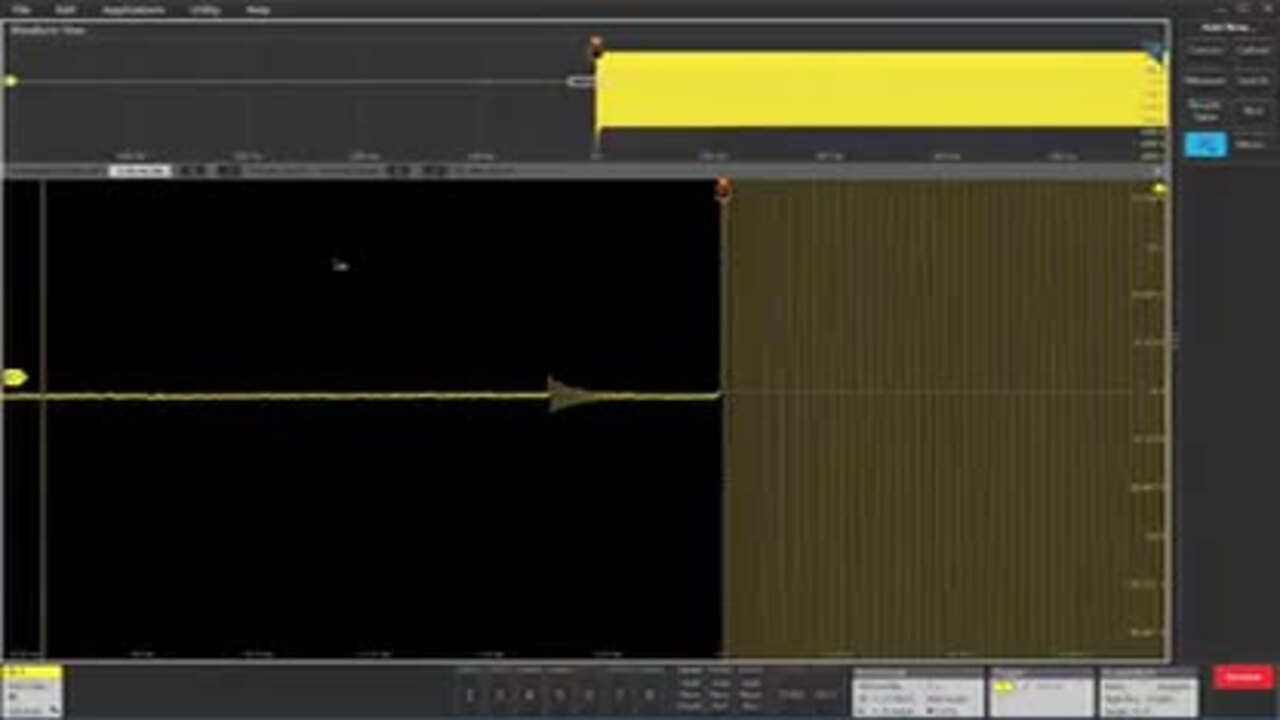Turn on channel 3 button

500,695
